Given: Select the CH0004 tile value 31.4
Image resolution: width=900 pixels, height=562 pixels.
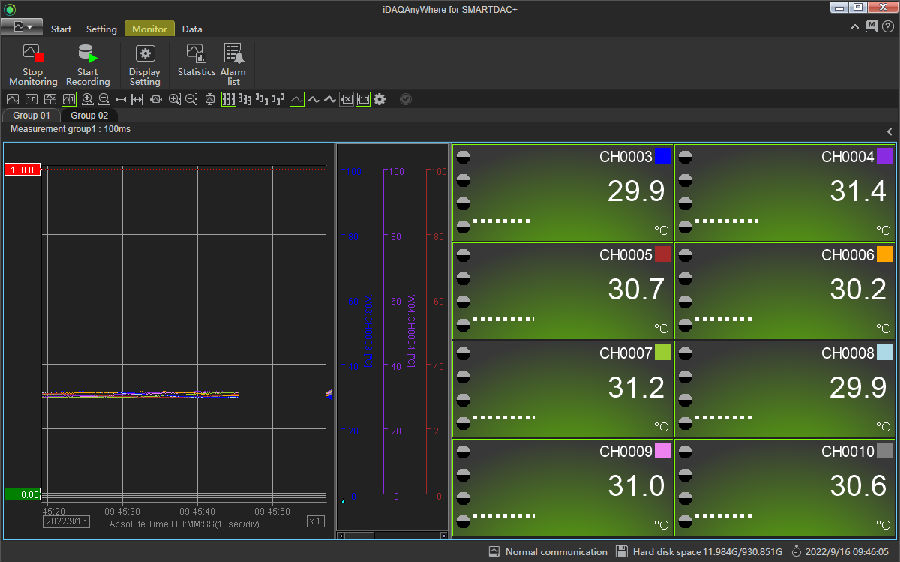Looking at the screenshot, I should (858, 191).
